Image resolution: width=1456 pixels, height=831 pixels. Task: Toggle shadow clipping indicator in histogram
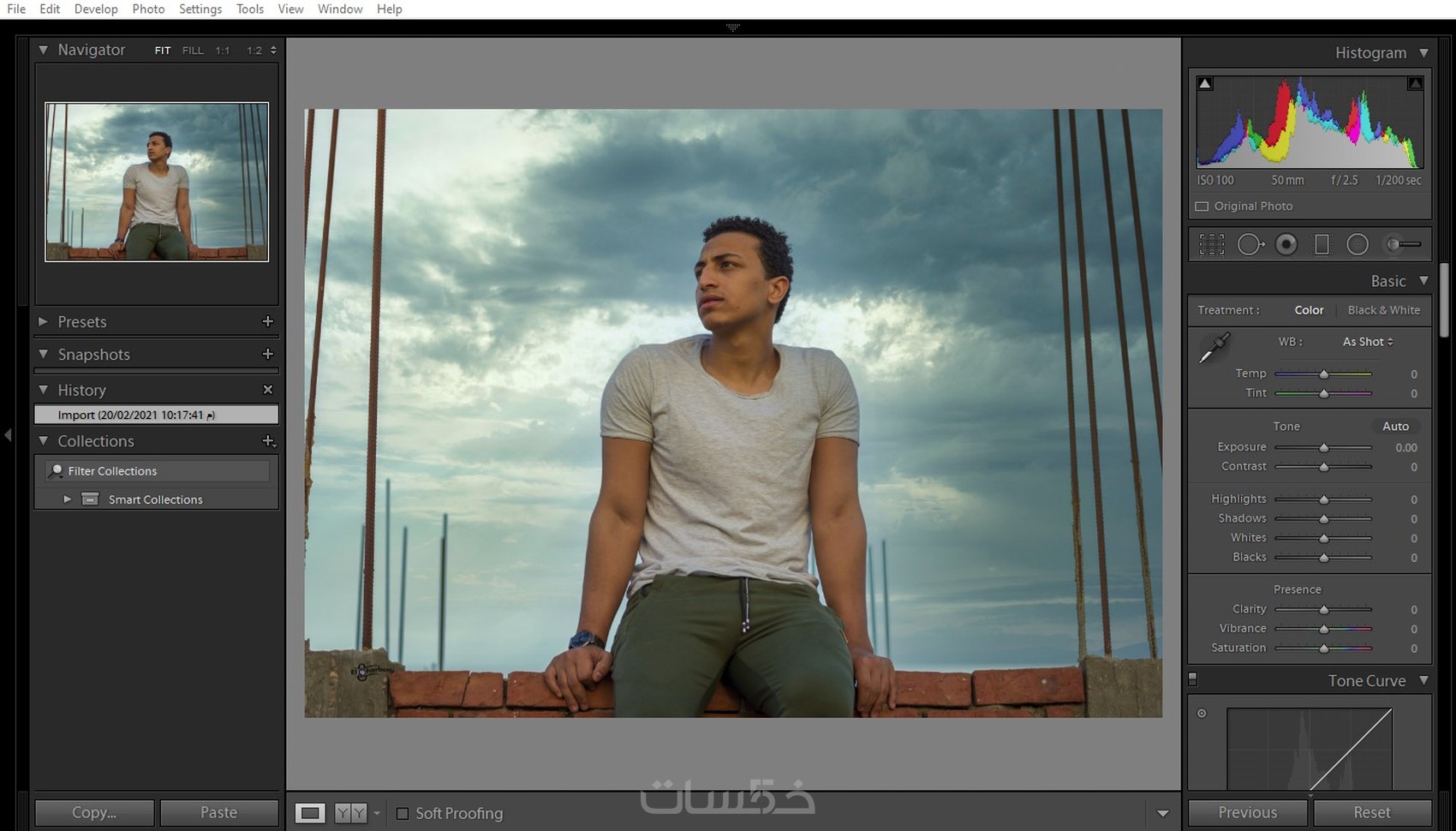click(x=1205, y=83)
